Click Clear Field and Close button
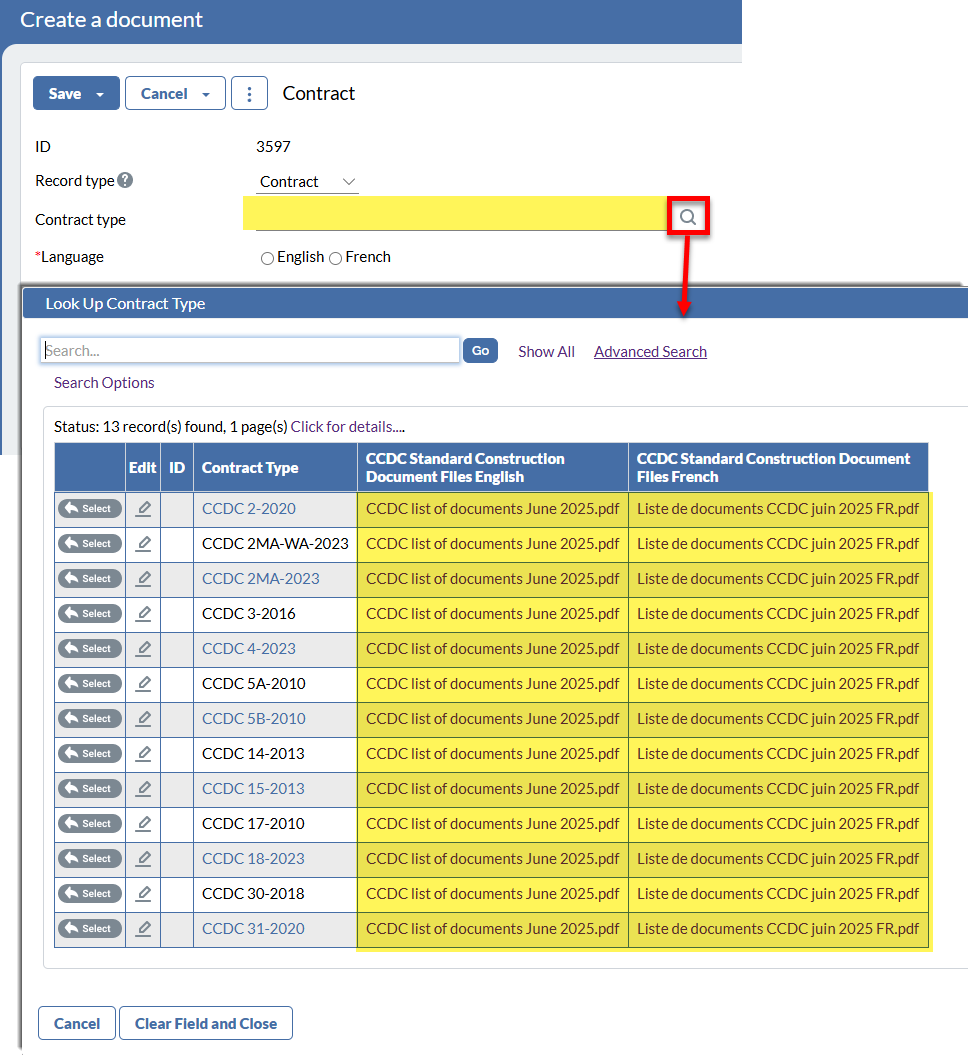The image size is (968, 1055). pos(206,1024)
